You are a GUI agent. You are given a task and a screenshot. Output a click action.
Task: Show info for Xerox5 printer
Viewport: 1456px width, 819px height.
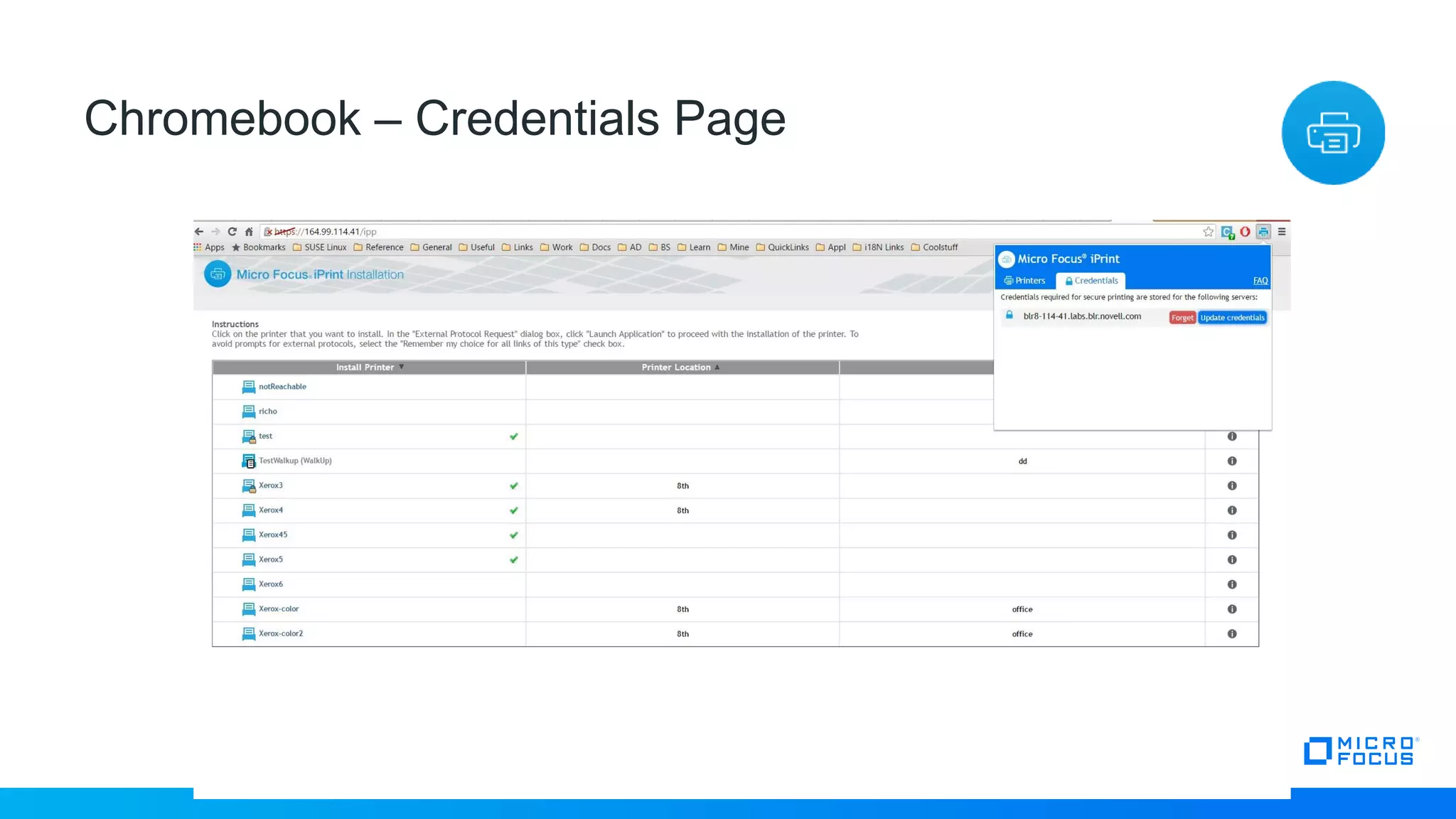(1232, 560)
